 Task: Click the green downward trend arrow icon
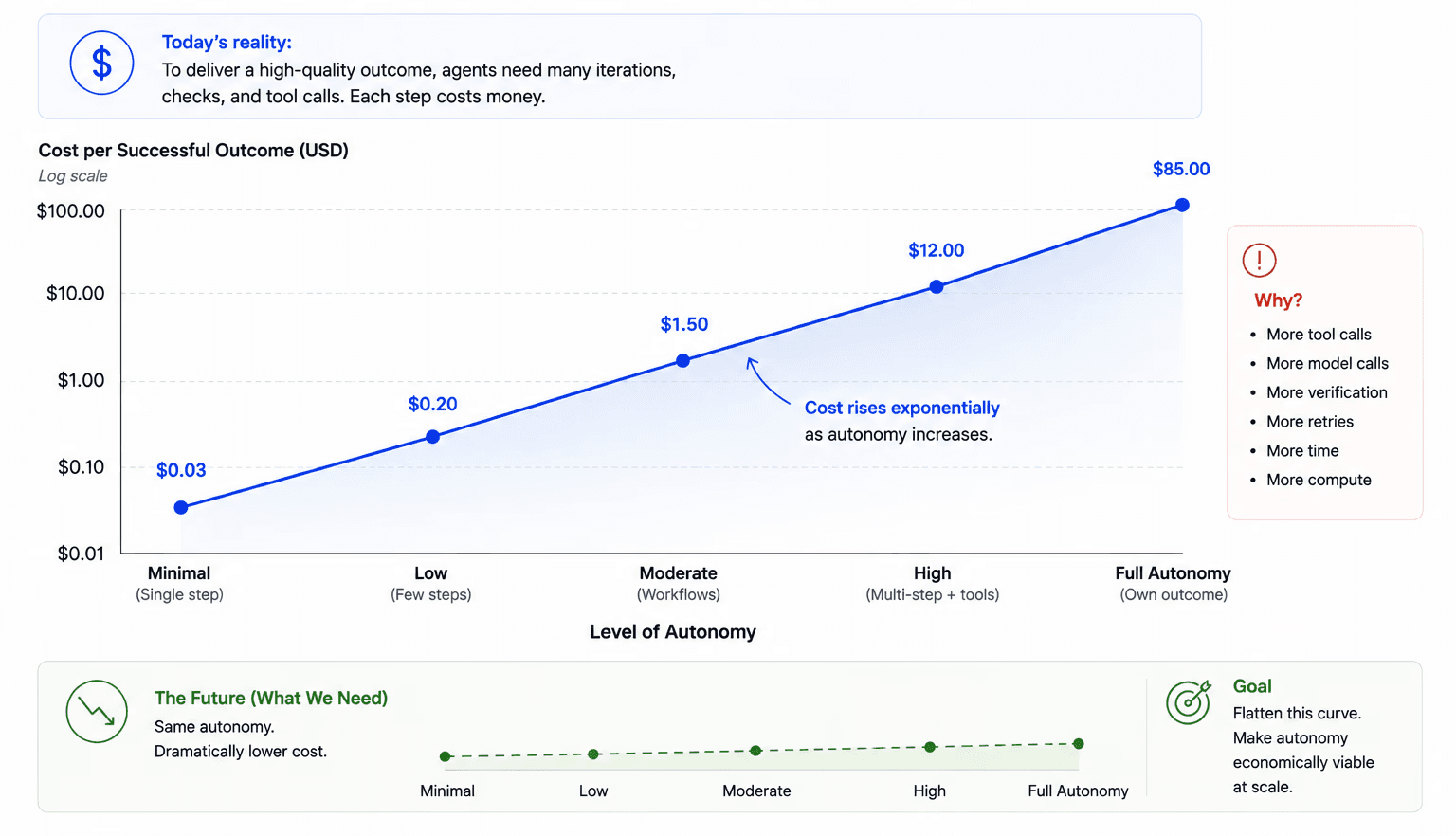(x=97, y=712)
